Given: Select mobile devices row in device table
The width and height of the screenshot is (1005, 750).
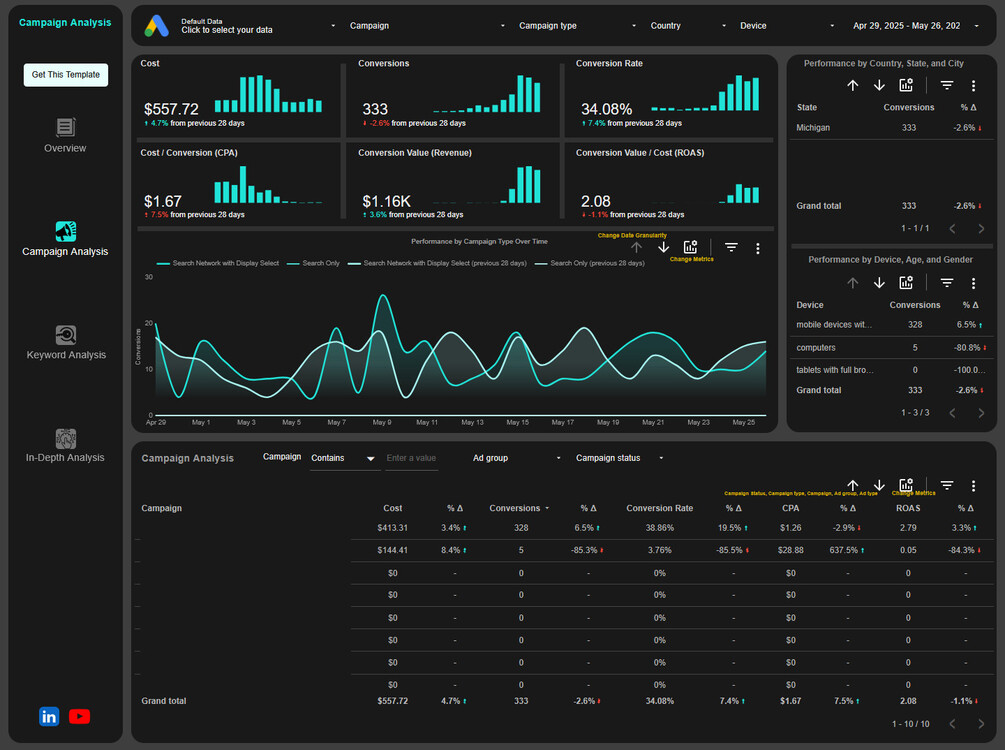Looking at the screenshot, I should [x=891, y=324].
